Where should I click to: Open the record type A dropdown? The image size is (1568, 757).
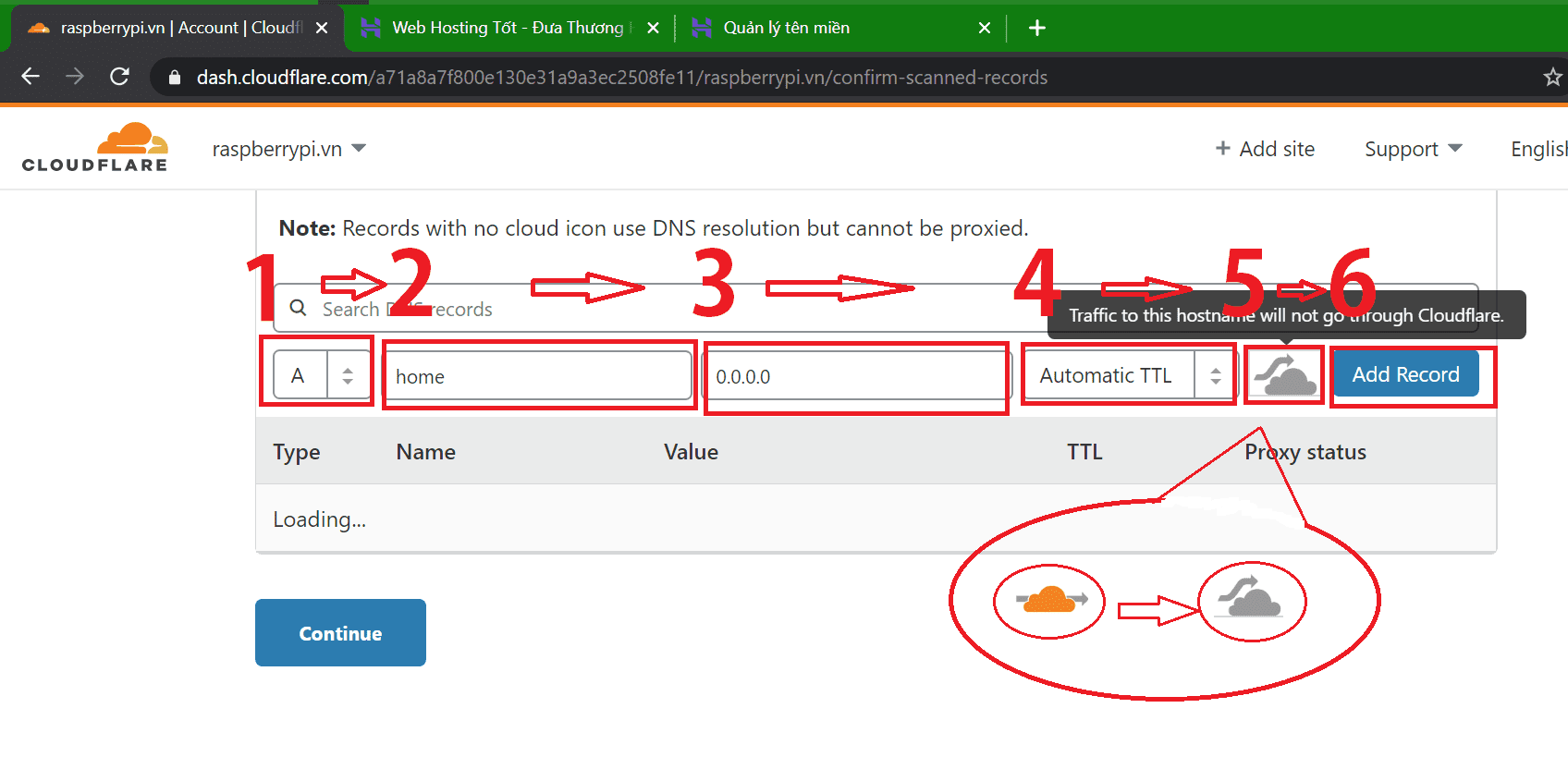[x=321, y=375]
